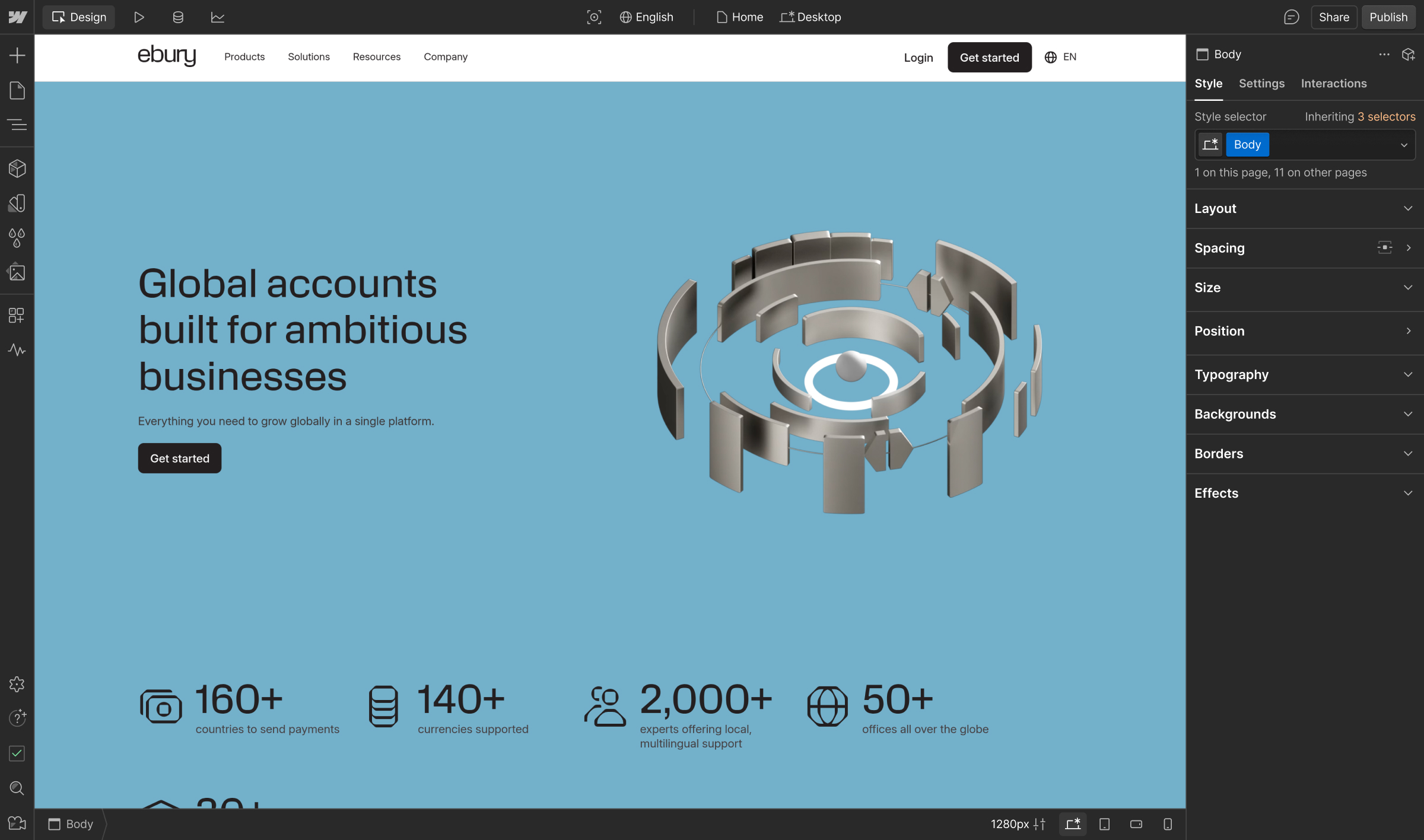Switch to the Style tab
The image size is (1424, 840).
pyautogui.click(x=1208, y=84)
